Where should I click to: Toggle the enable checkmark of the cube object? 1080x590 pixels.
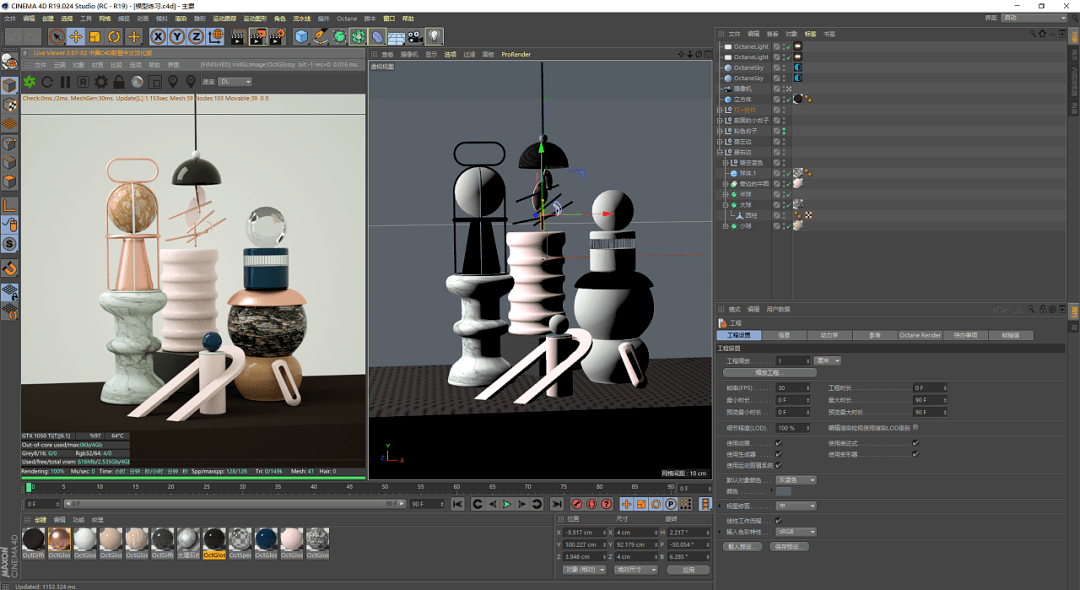789,99
